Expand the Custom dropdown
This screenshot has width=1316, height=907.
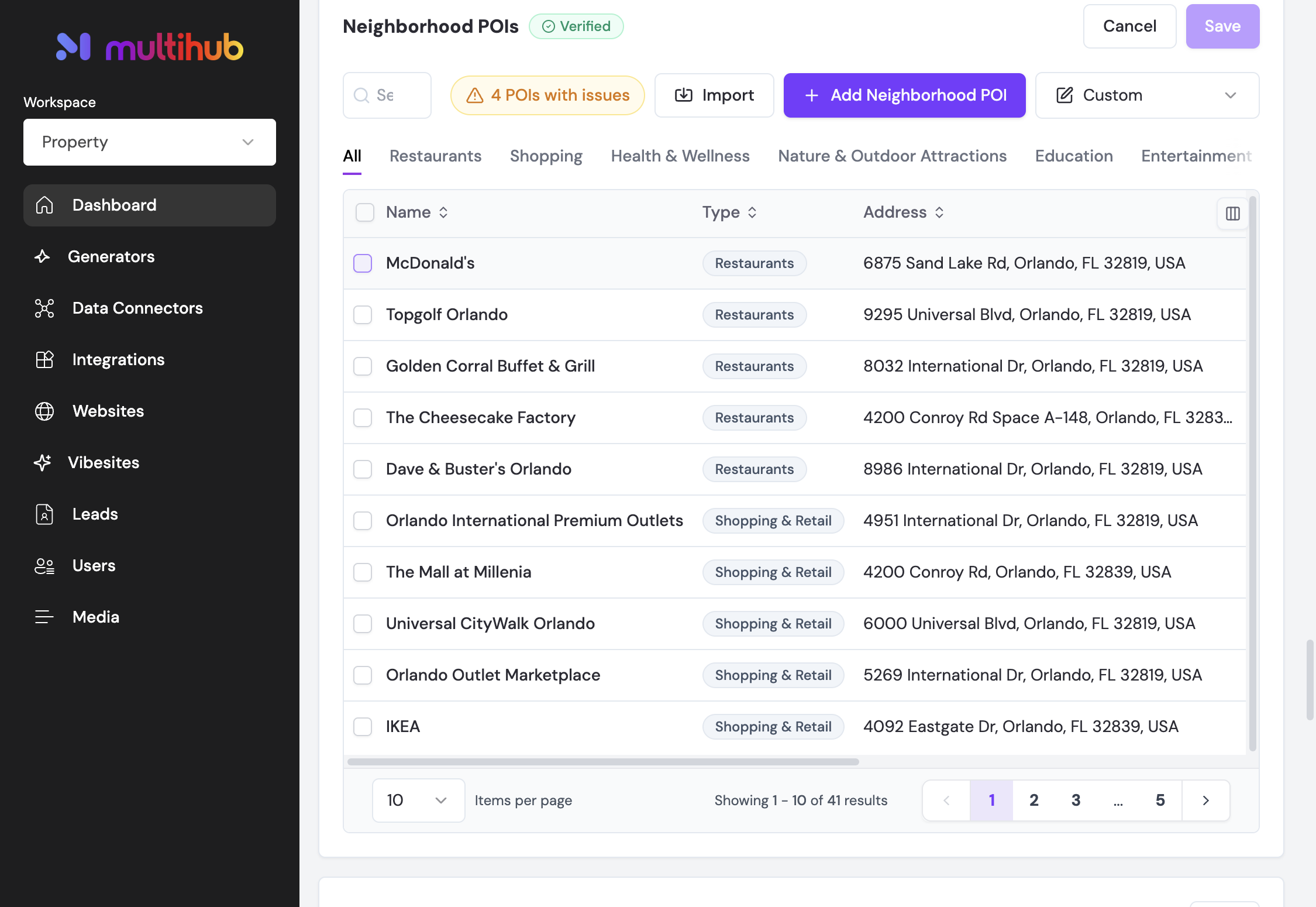point(1147,95)
